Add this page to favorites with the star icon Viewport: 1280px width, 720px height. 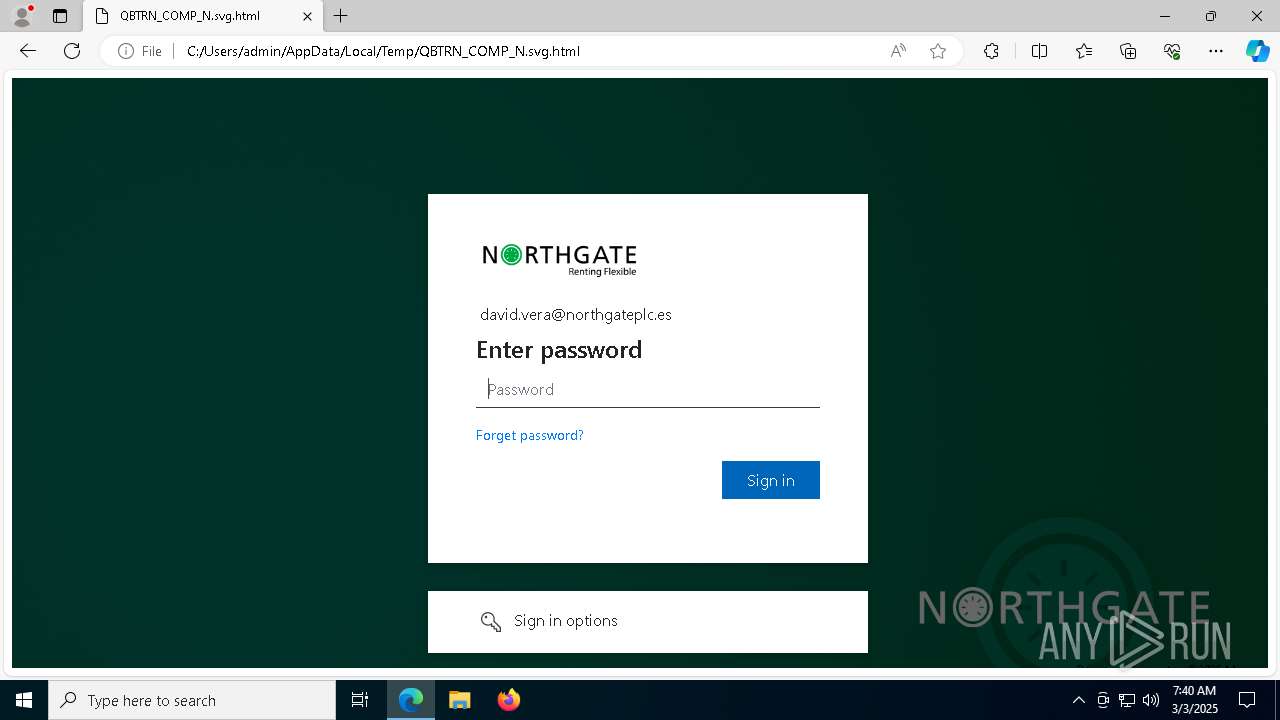(938, 51)
